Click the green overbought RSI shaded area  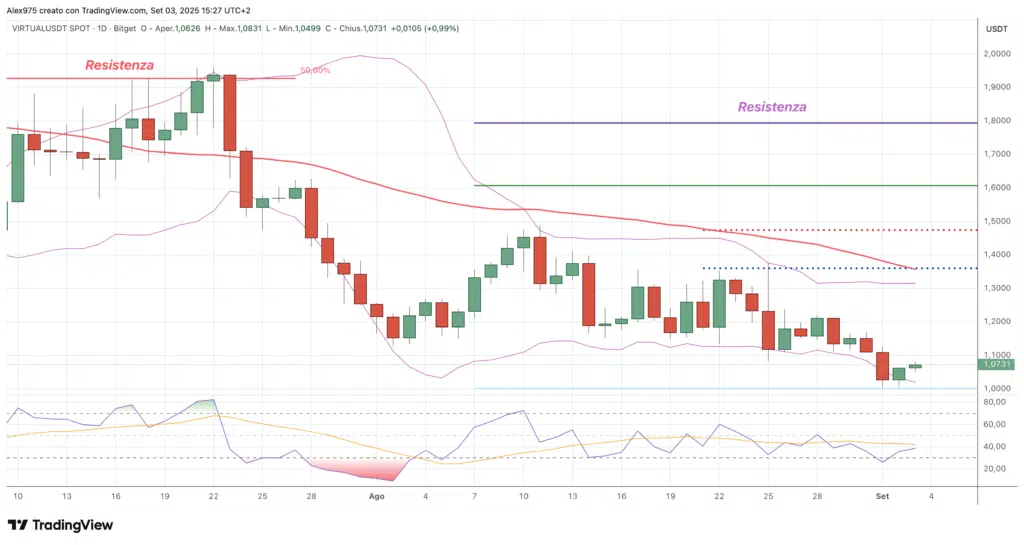tap(204, 404)
